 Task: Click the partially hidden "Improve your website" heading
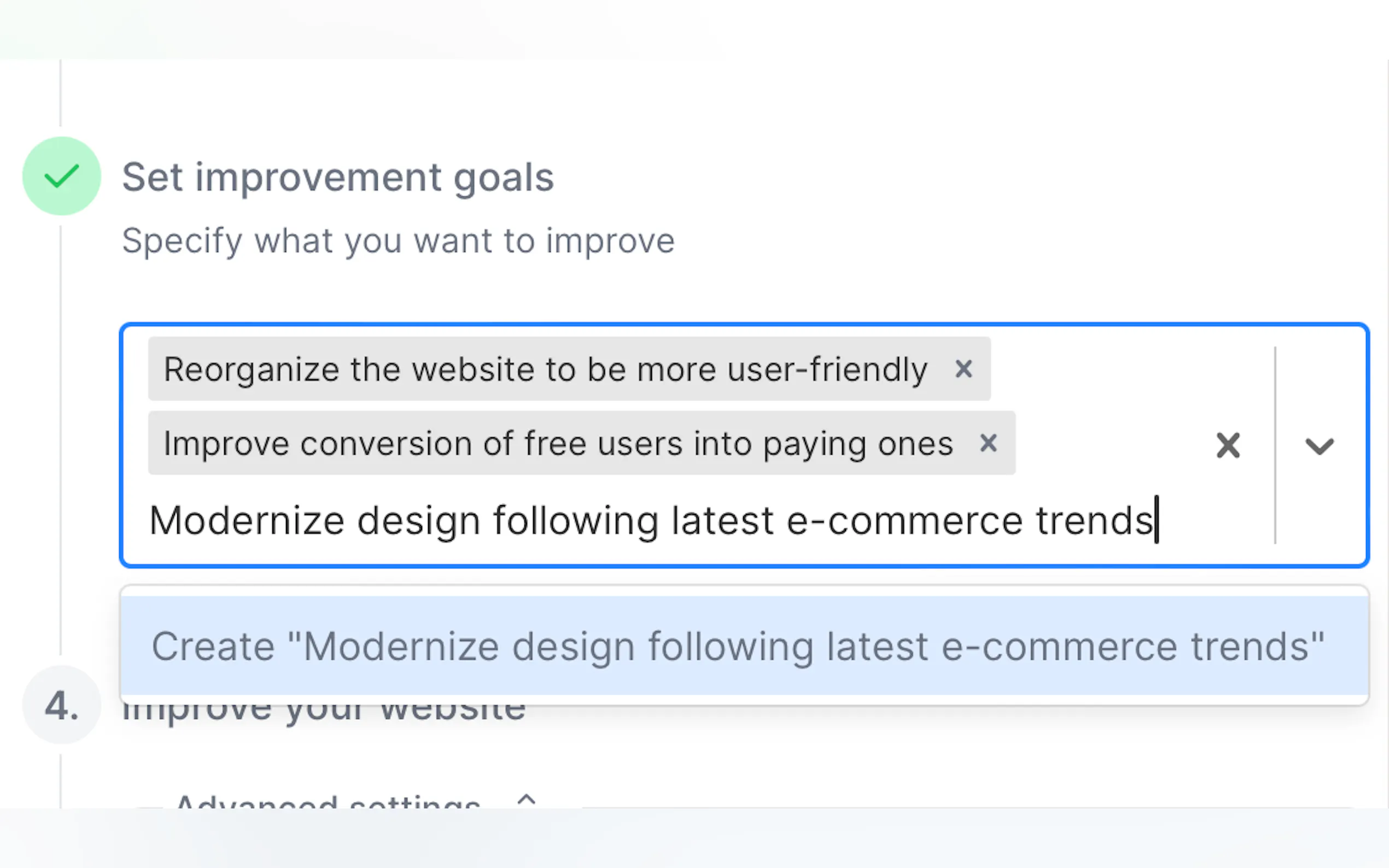pyautogui.click(x=324, y=713)
